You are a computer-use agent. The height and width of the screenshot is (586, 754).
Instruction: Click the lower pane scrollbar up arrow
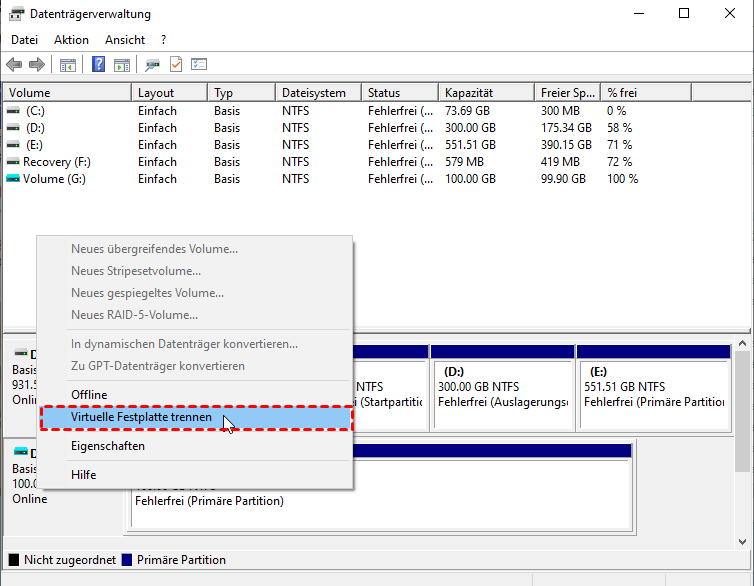742,343
